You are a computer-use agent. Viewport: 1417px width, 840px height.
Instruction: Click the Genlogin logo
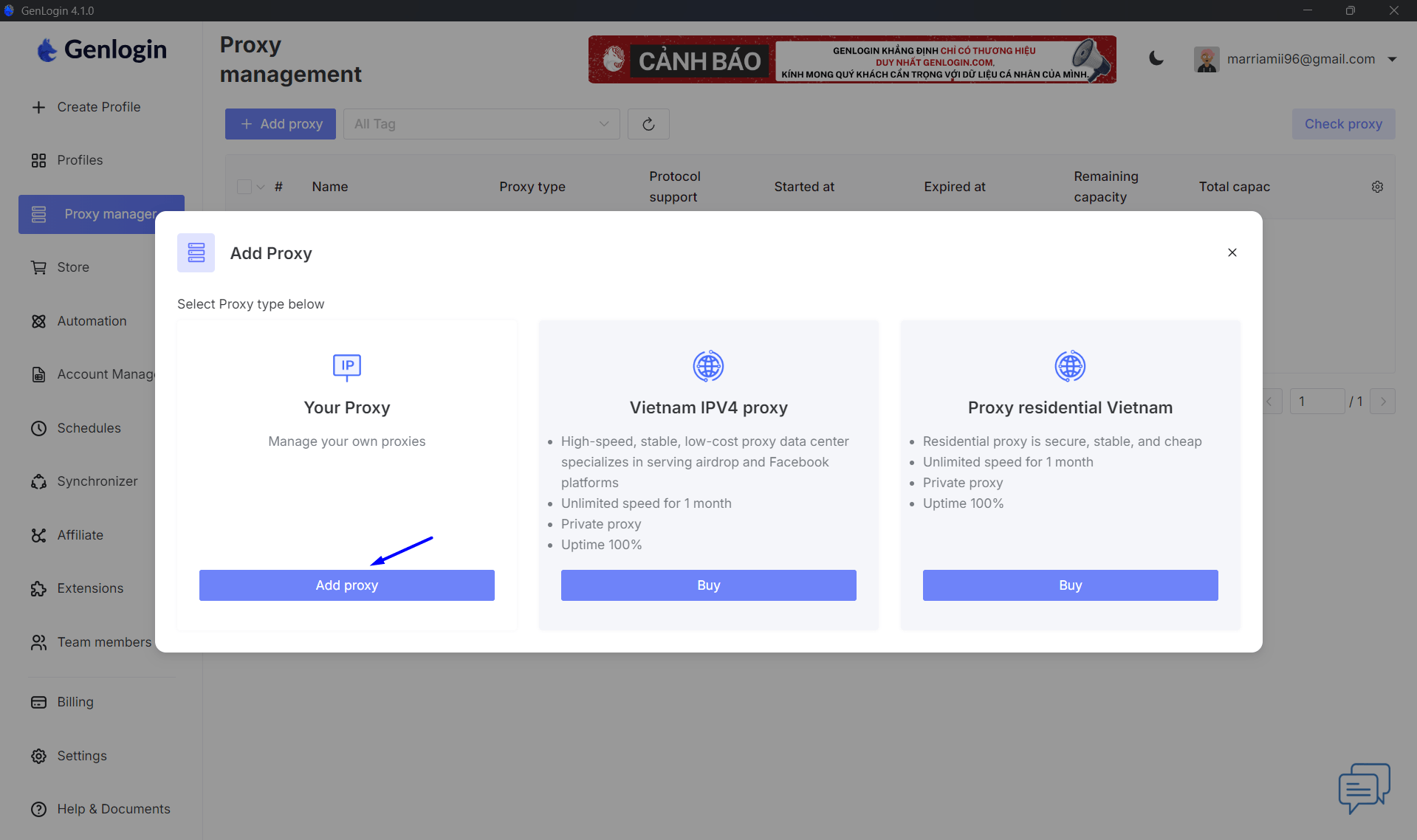tap(101, 49)
